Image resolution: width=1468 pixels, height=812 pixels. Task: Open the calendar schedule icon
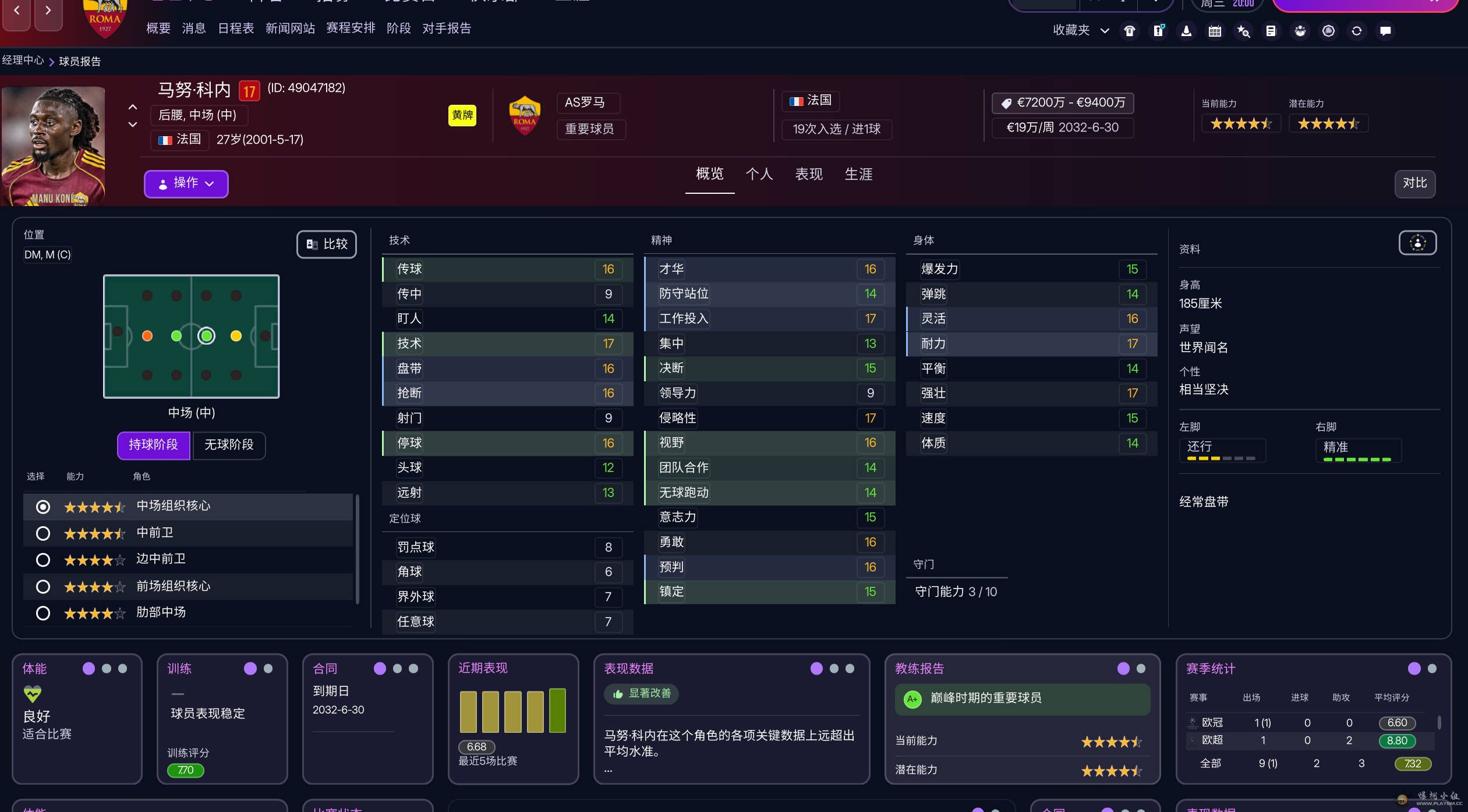pyautogui.click(x=1215, y=31)
